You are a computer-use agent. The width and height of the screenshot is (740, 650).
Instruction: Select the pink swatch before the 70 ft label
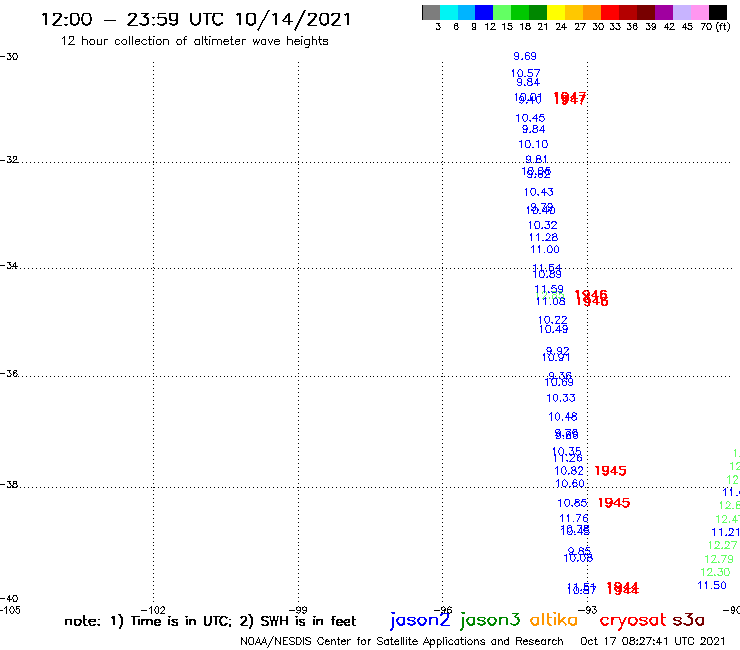[699, 12]
